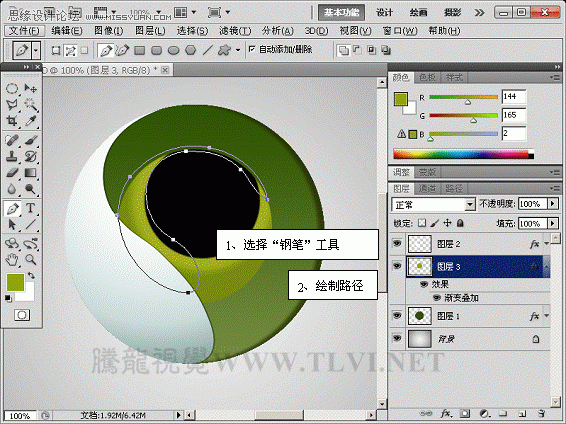Expand 图层 1 fx effects arrow

coord(546,316)
